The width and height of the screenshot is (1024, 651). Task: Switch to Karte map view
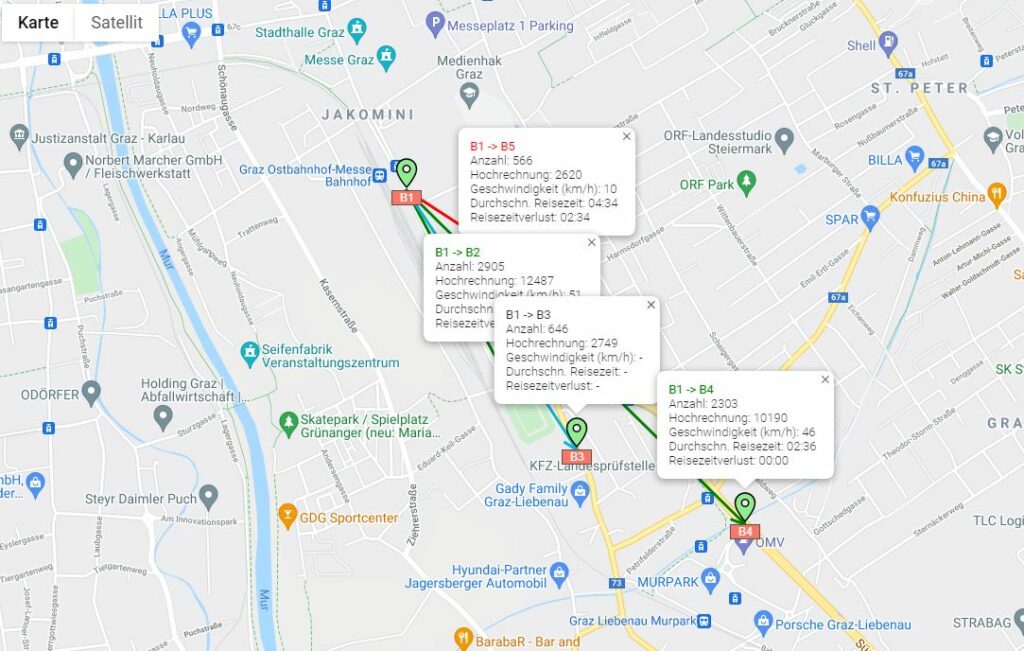(39, 22)
